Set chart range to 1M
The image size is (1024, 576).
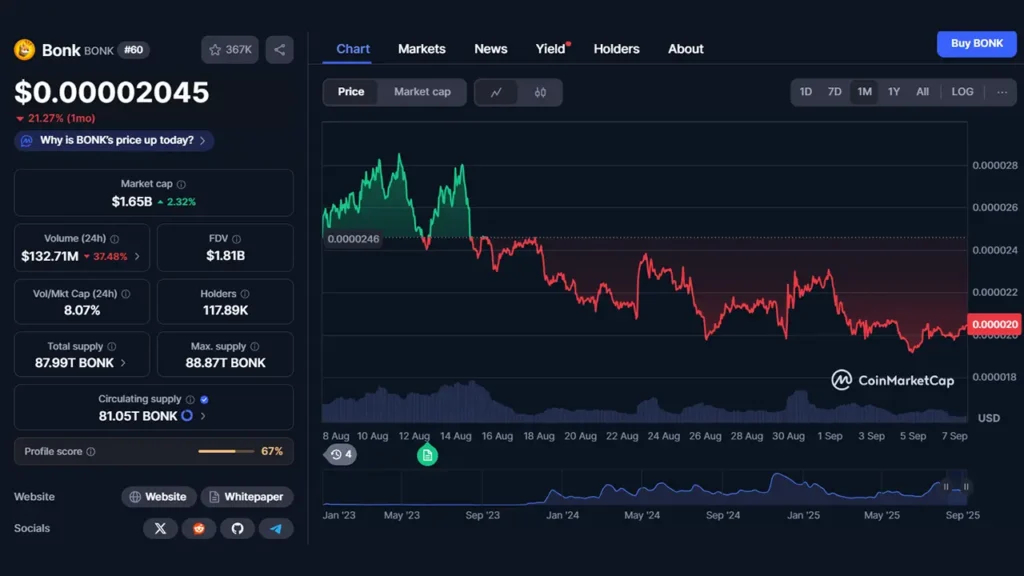click(x=865, y=92)
